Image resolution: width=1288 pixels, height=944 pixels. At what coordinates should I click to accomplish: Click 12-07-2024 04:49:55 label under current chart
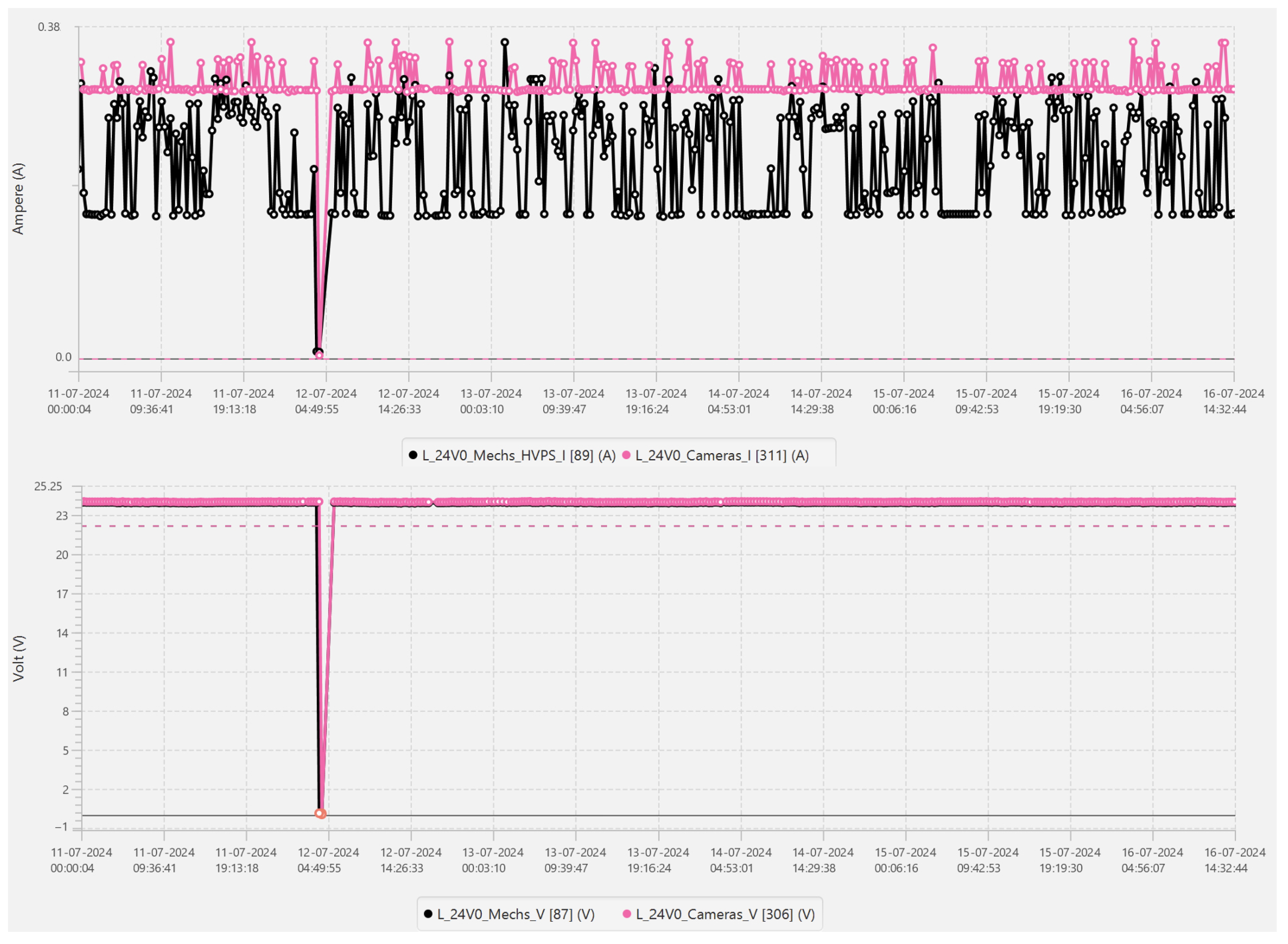tap(326, 402)
